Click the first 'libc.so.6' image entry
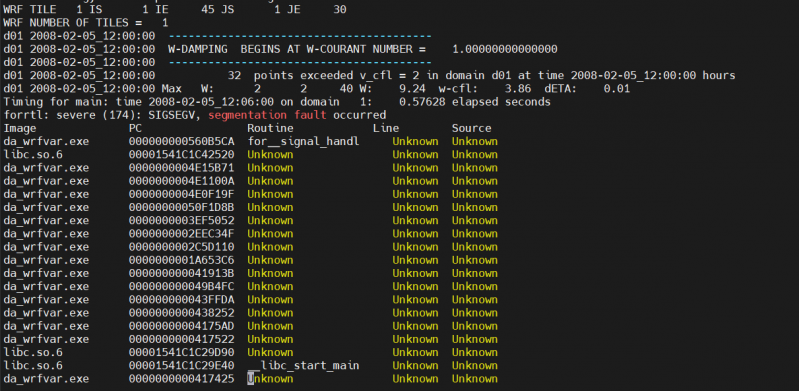This screenshot has width=799, height=391. pyautogui.click(x=33, y=154)
